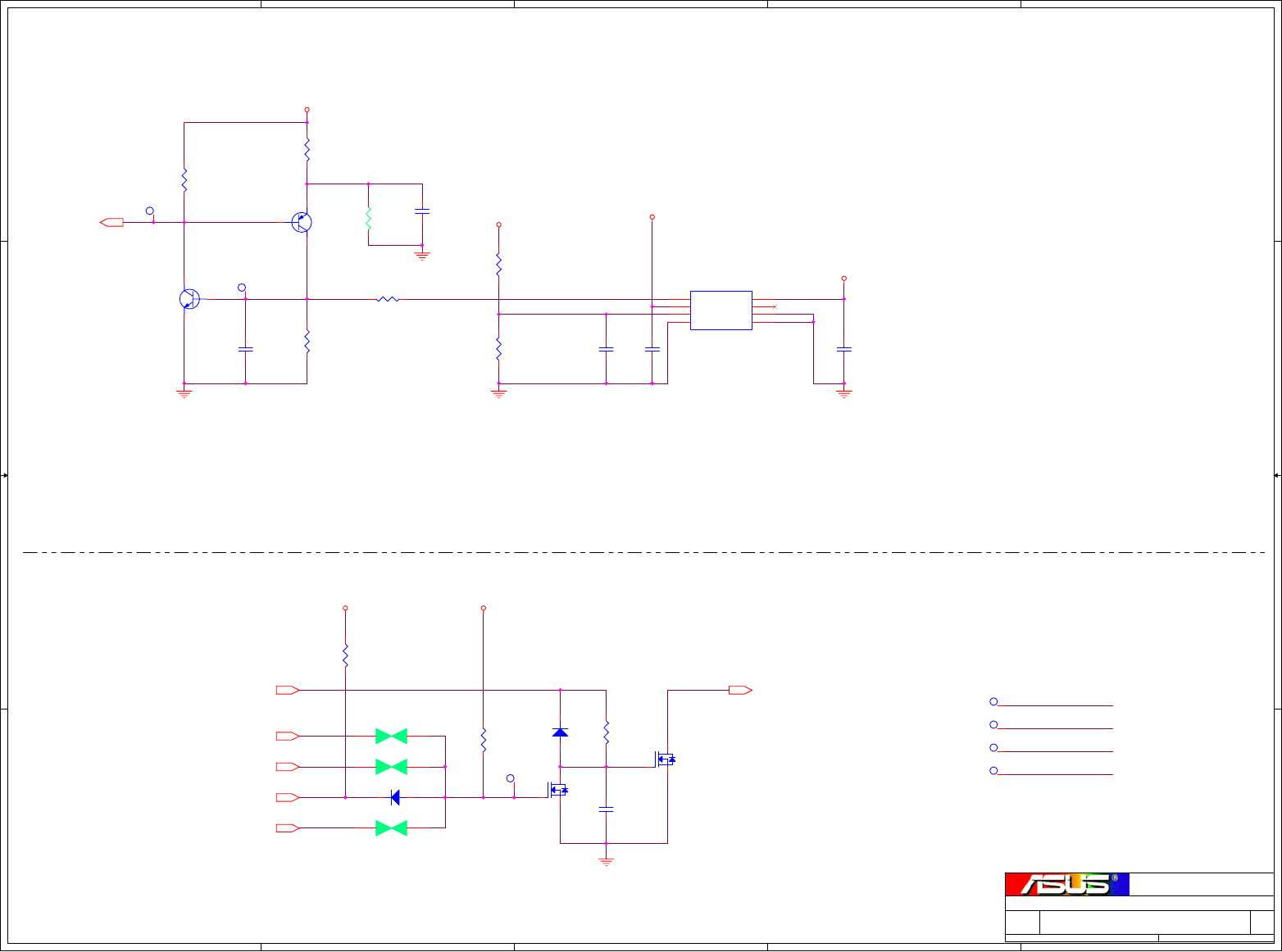Click second test point in four-row list
The image size is (1282, 952).
993,725
